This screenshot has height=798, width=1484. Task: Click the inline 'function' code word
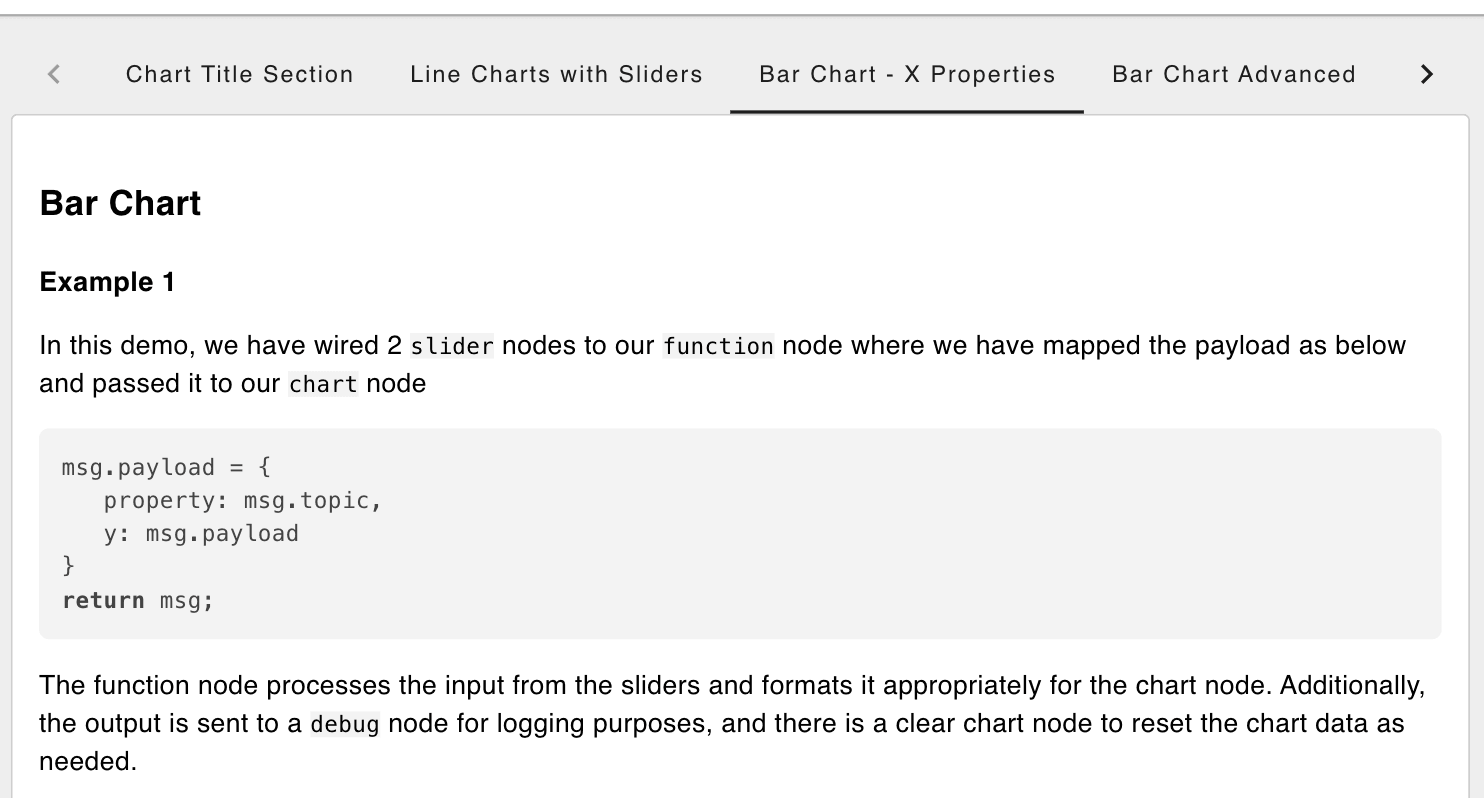tap(718, 347)
